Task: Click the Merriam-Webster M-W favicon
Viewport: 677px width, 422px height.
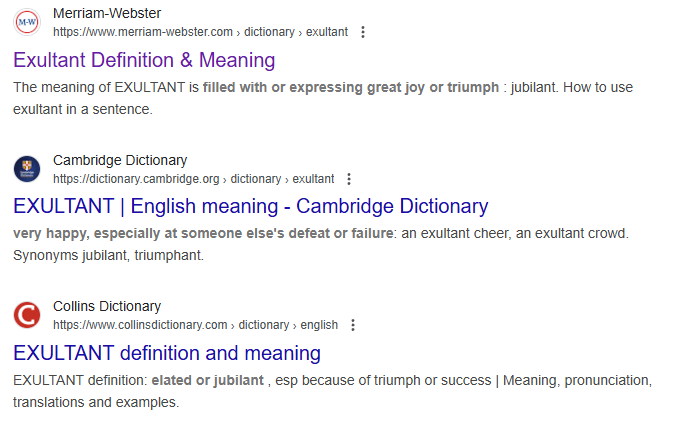Action: point(27,23)
